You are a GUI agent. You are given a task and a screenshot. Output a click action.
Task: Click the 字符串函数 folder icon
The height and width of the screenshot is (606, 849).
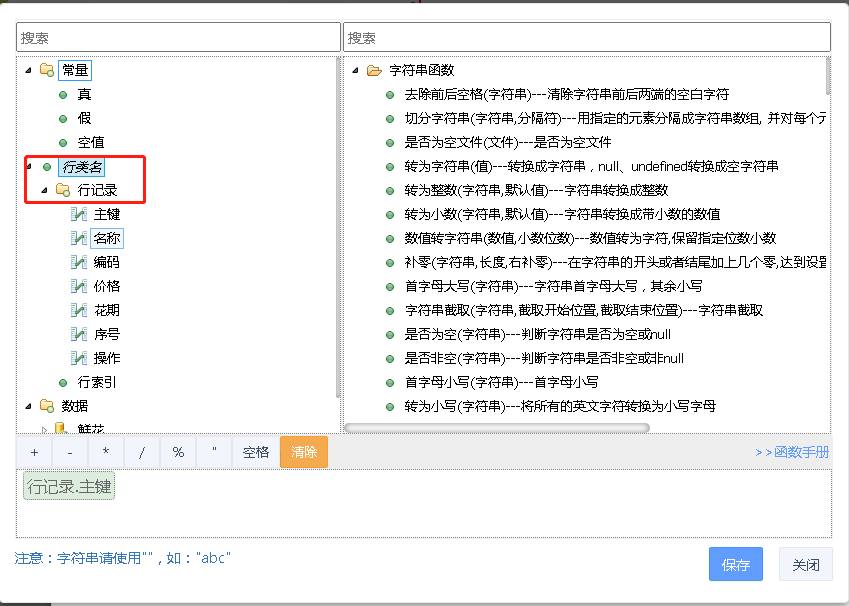(x=374, y=70)
